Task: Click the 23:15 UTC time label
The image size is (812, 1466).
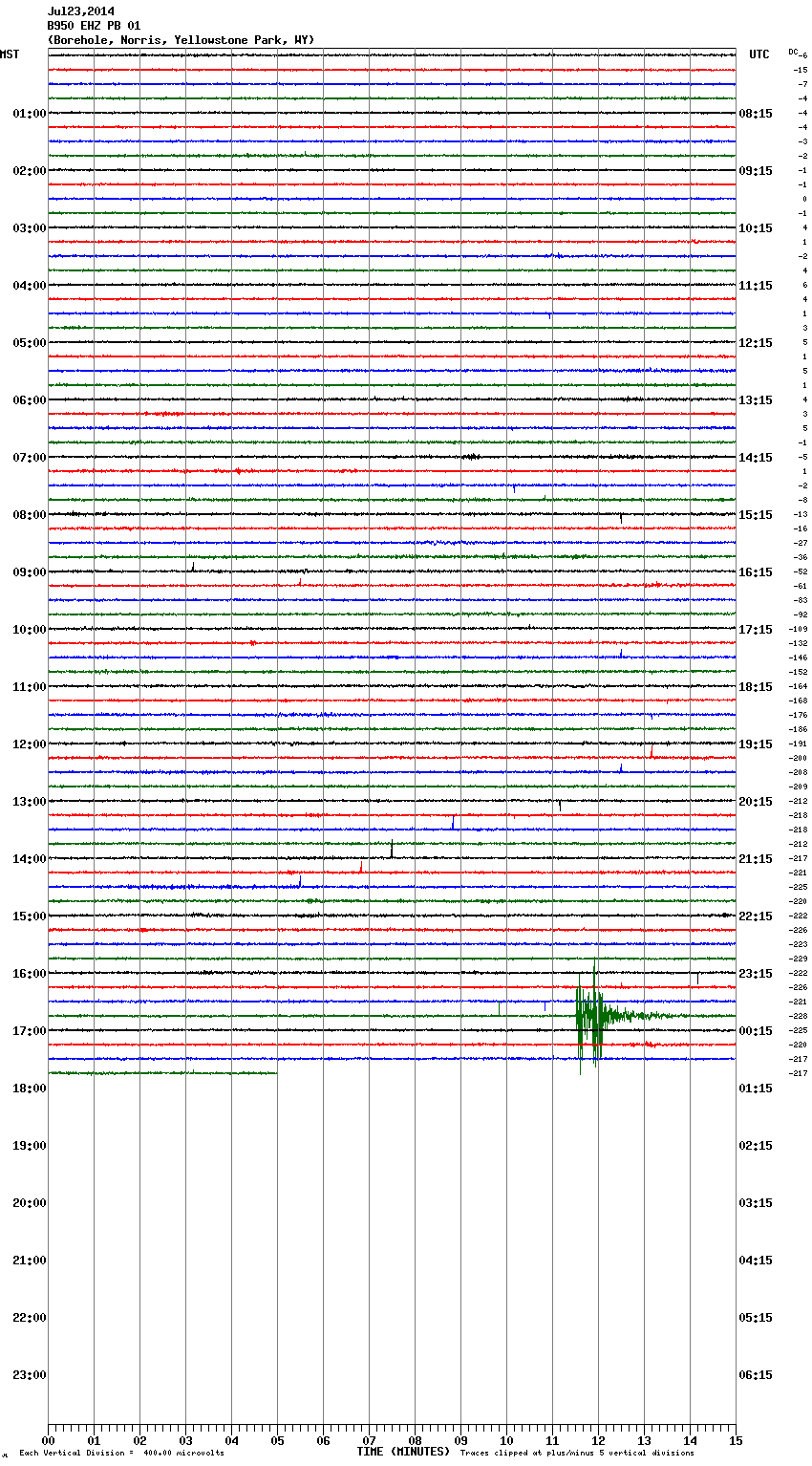Action: tap(756, 974)
